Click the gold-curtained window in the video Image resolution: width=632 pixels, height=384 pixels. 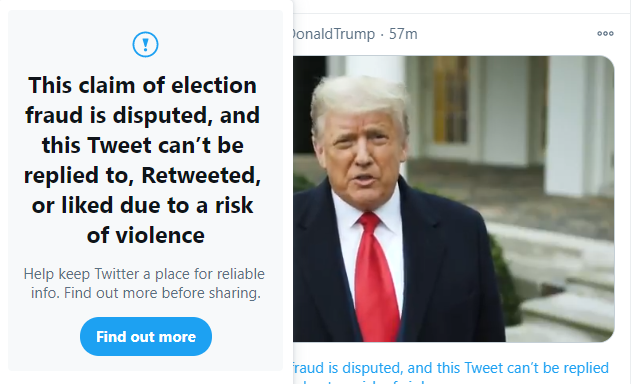451,100
